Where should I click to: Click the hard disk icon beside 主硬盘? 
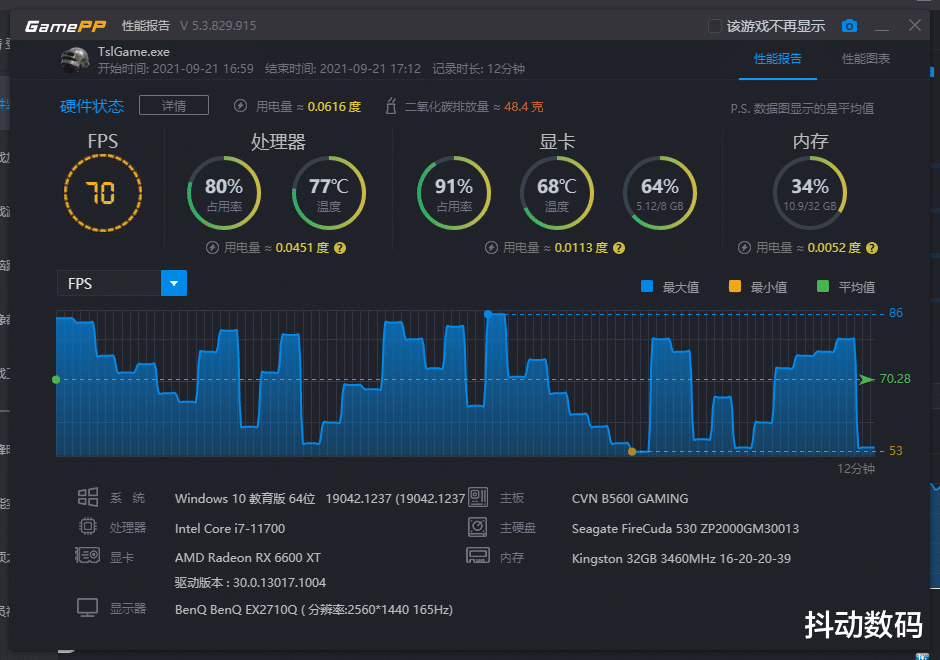[478, 527]
